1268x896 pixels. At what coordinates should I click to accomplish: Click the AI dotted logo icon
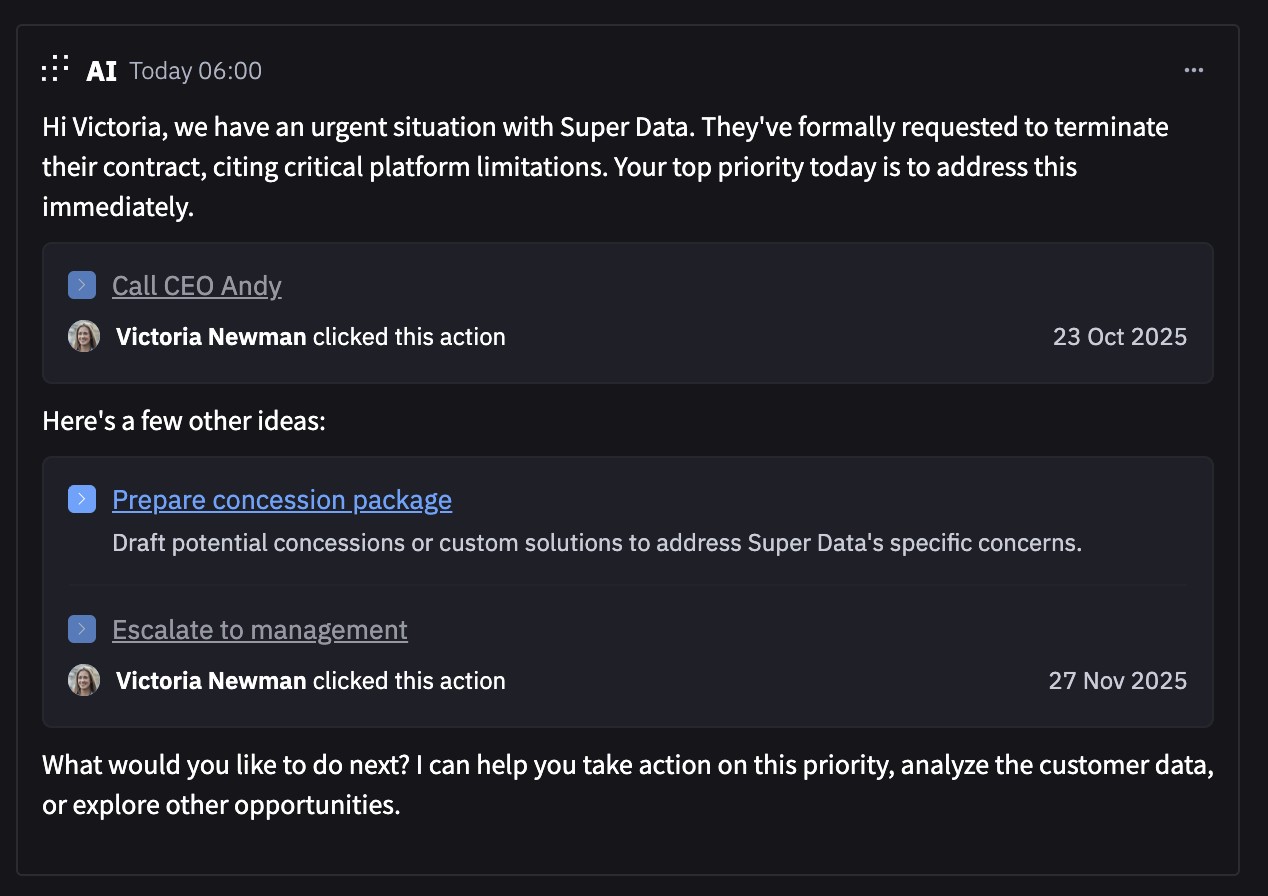55,69
